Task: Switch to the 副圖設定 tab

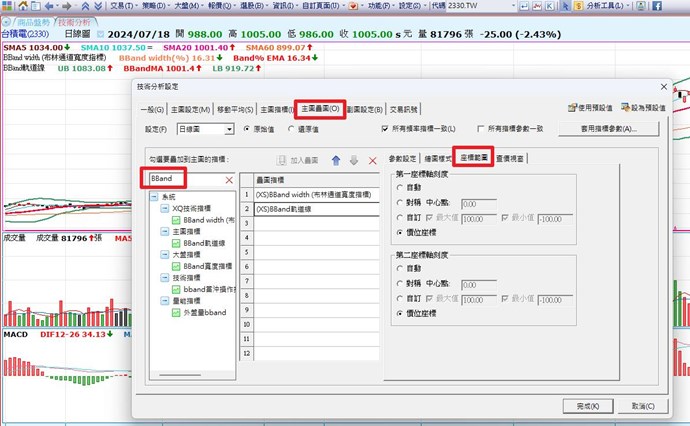Action: [x=363, y=108]
